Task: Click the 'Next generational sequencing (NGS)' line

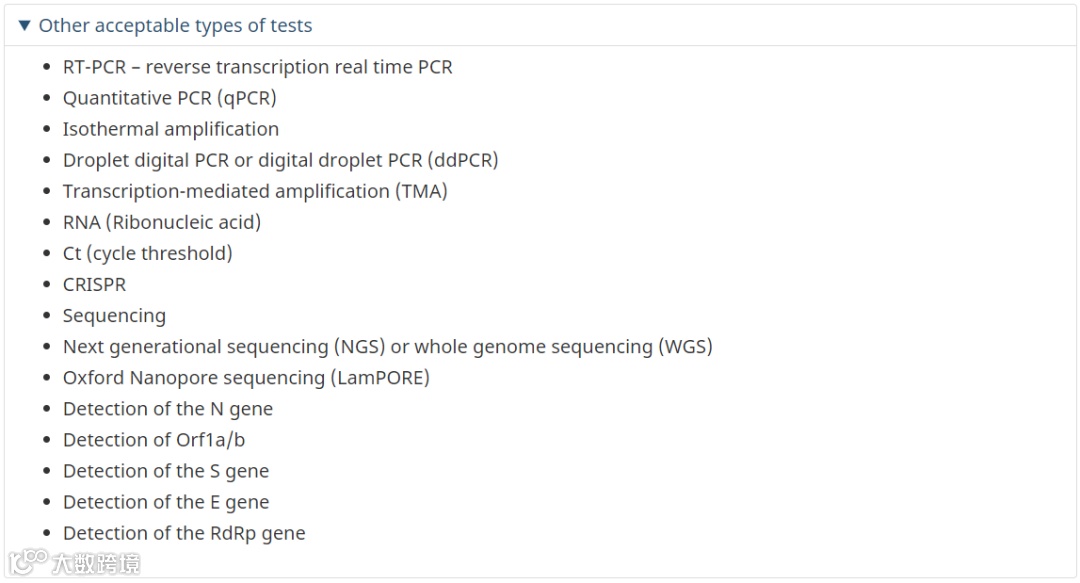Action: (x=387, y=347)
